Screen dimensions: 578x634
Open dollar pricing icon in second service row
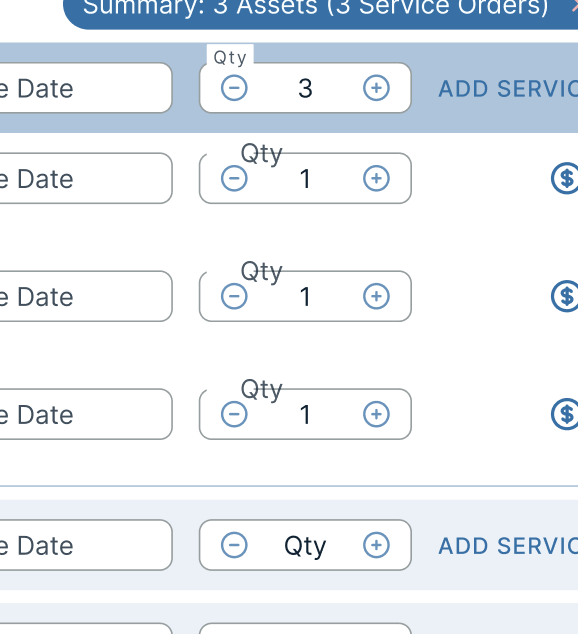565,296
